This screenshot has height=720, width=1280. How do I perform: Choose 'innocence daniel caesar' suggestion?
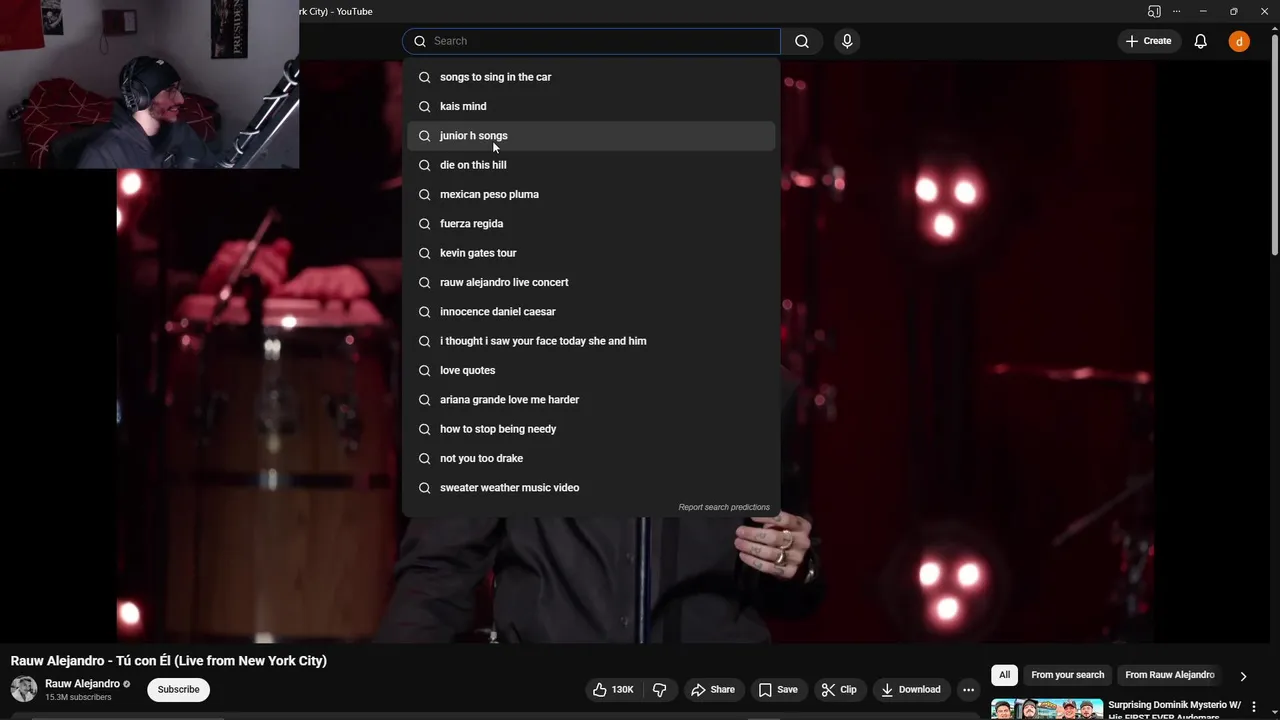[591, 312]
